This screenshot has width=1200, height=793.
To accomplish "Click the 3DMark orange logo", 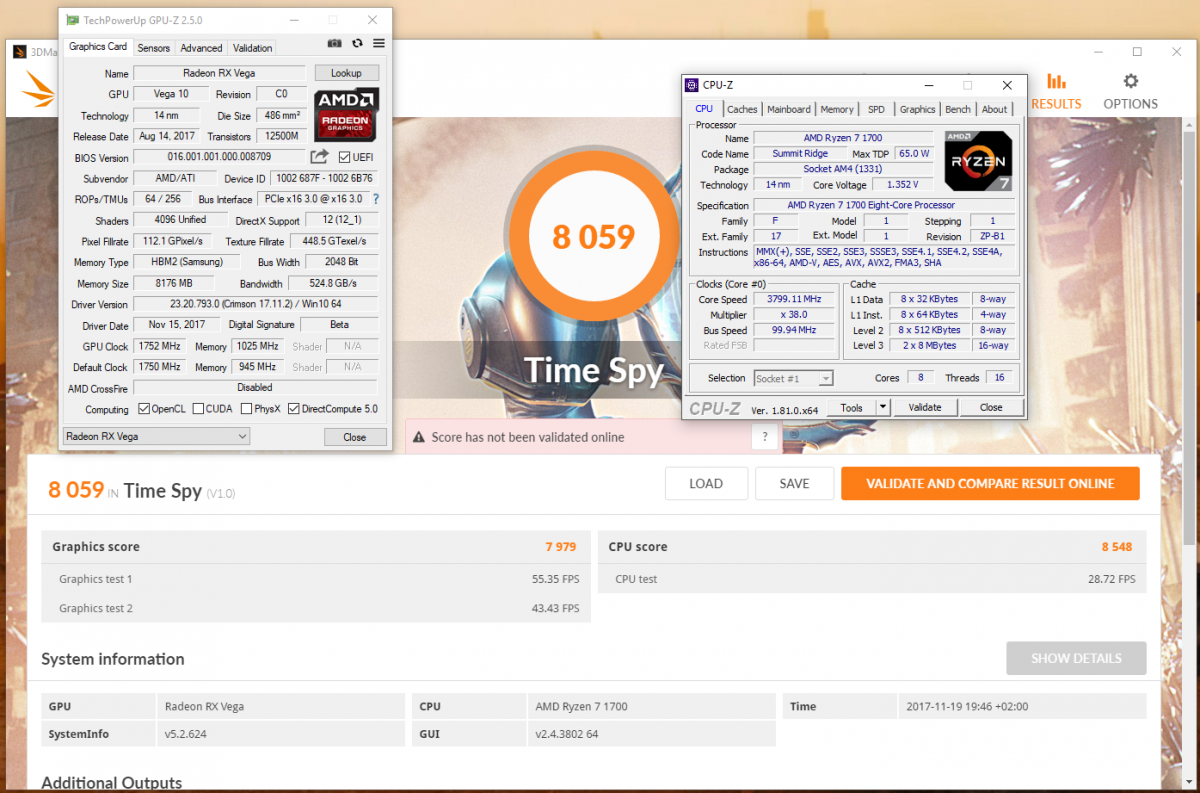I will point(39,90).
